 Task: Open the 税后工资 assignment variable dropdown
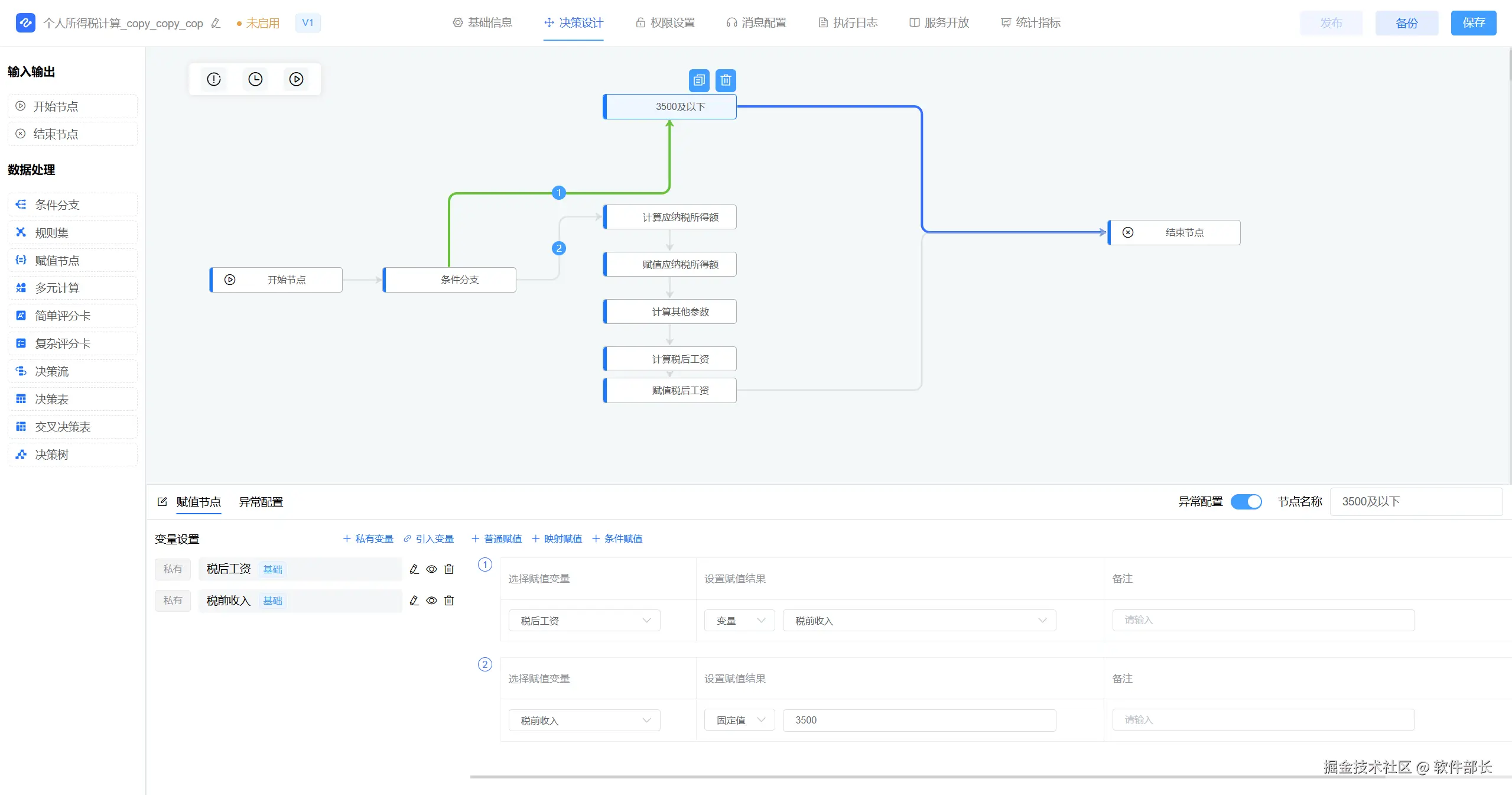pyautogui.click(x=584, y=621)
